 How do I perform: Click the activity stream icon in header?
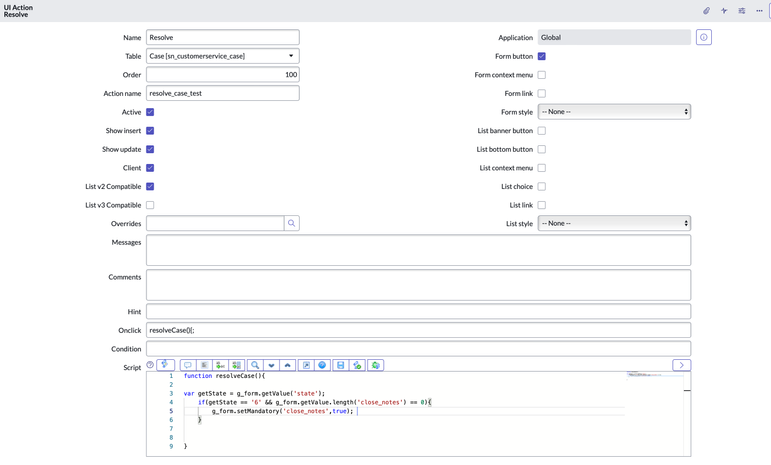coord(724,10)
